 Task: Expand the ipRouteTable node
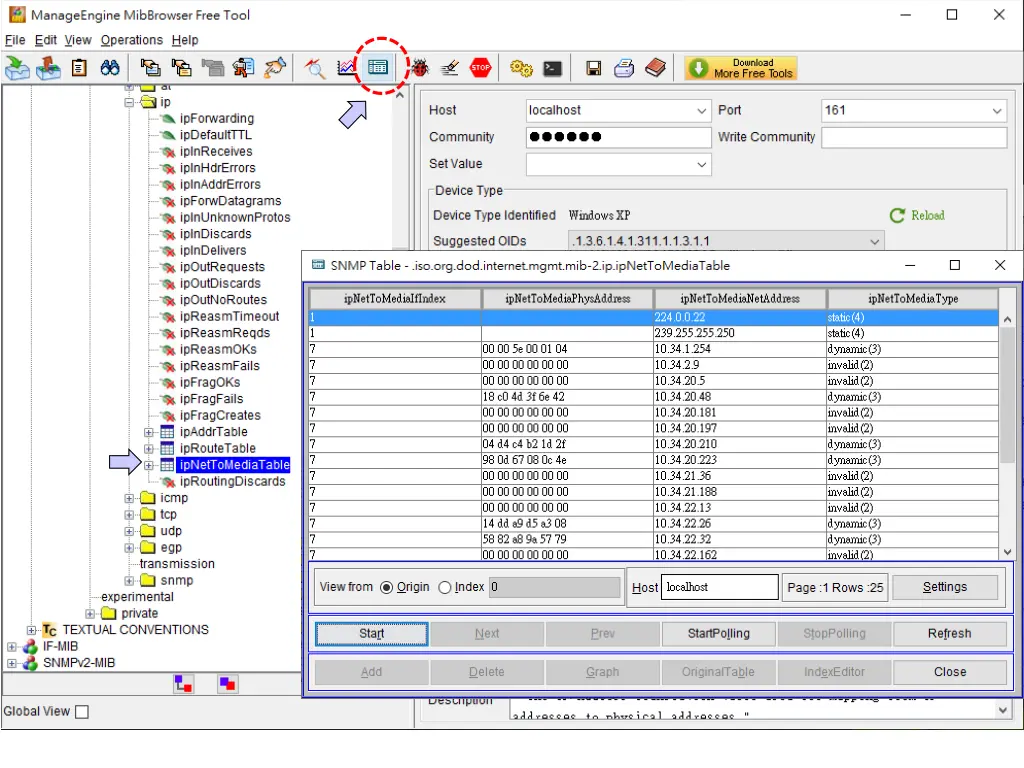(x=149, y=449)
